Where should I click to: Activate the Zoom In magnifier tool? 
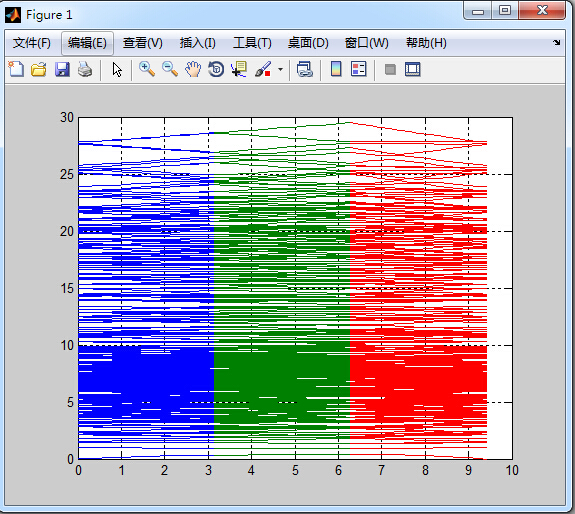147,69
